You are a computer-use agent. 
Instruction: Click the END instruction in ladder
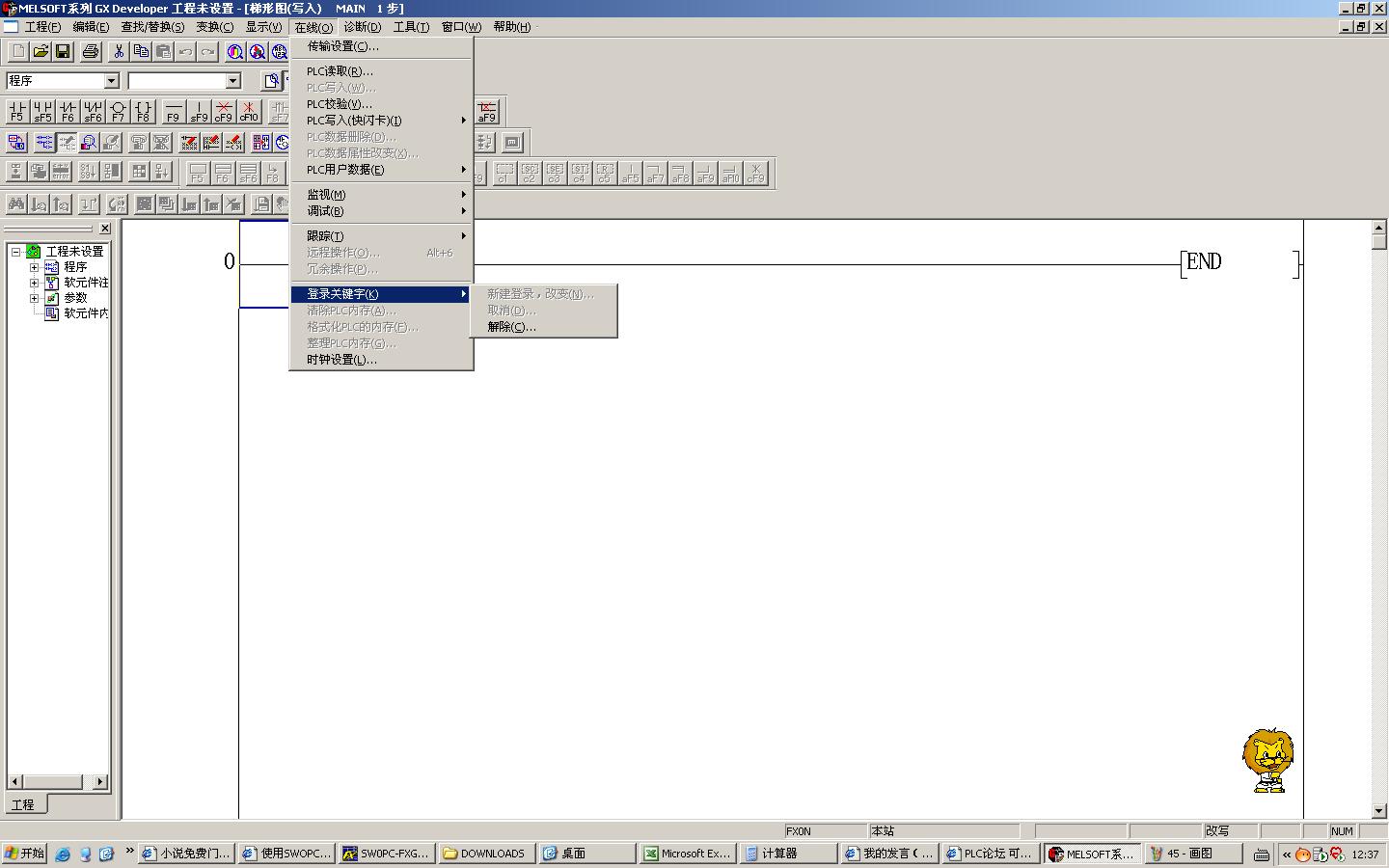[1204, 261]
